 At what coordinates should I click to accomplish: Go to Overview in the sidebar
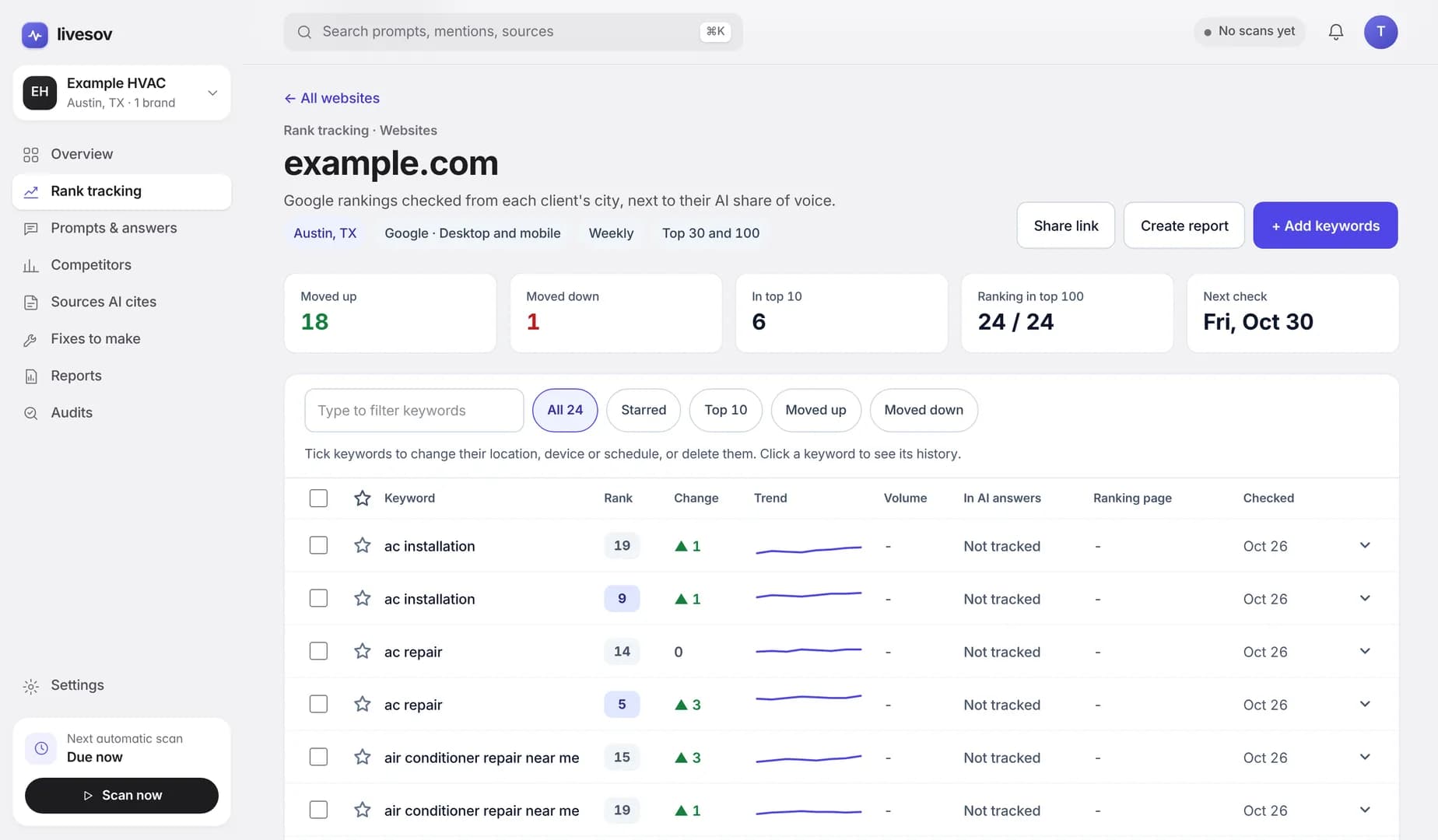pyautogui.click(x=121, y=154)
